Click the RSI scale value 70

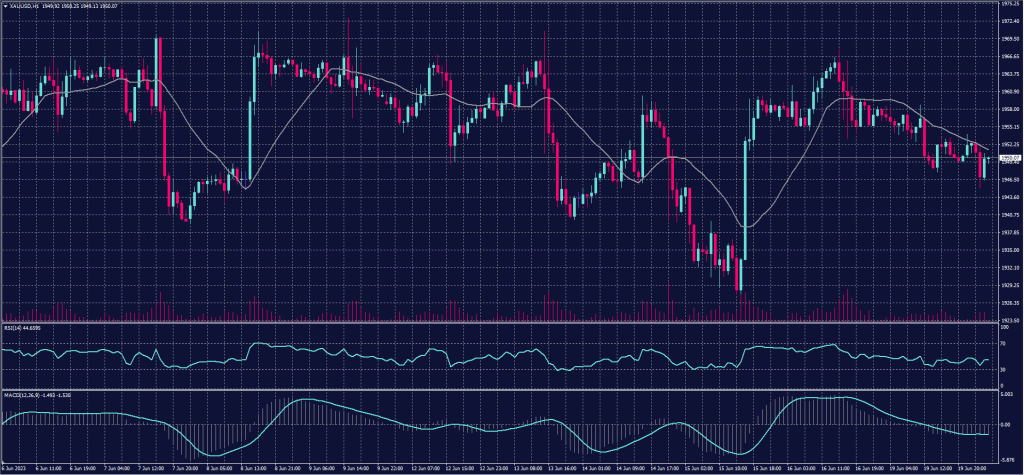tap(1003, 343)
